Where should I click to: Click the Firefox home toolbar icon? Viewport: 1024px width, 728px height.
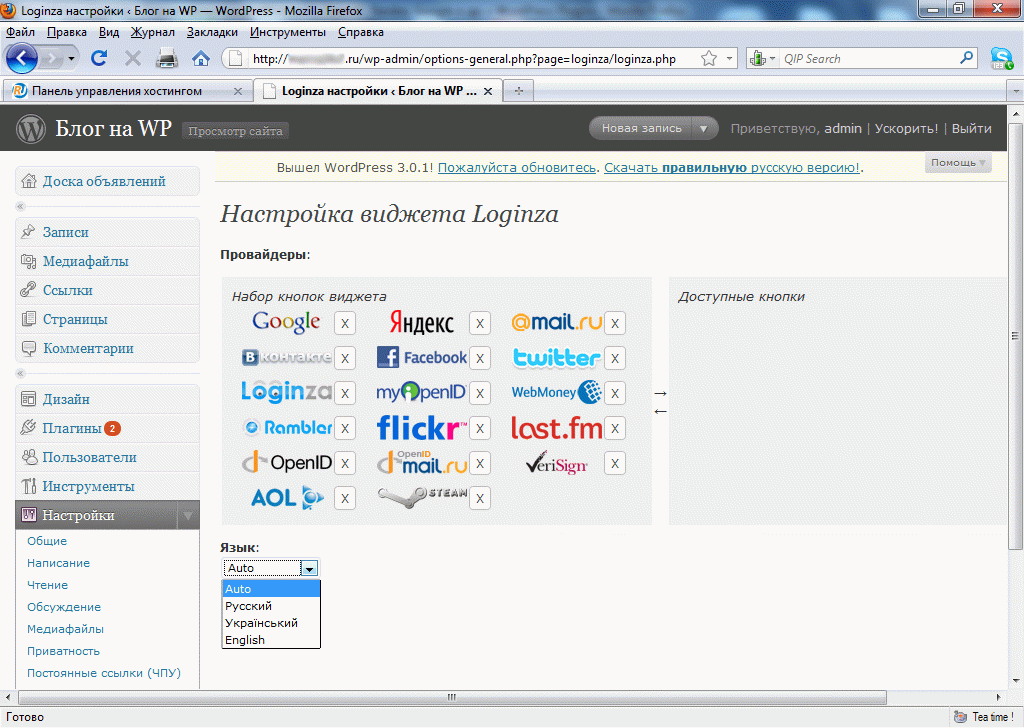coord(201,59)
